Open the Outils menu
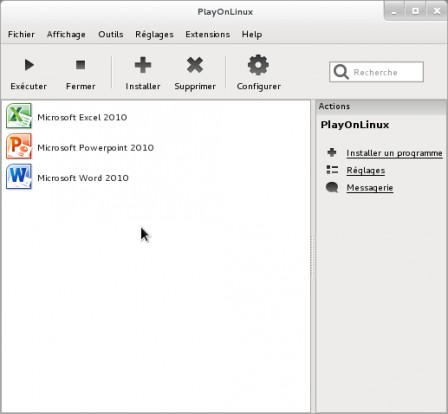This screenshot has width=448, height=414. click(111, 34)
